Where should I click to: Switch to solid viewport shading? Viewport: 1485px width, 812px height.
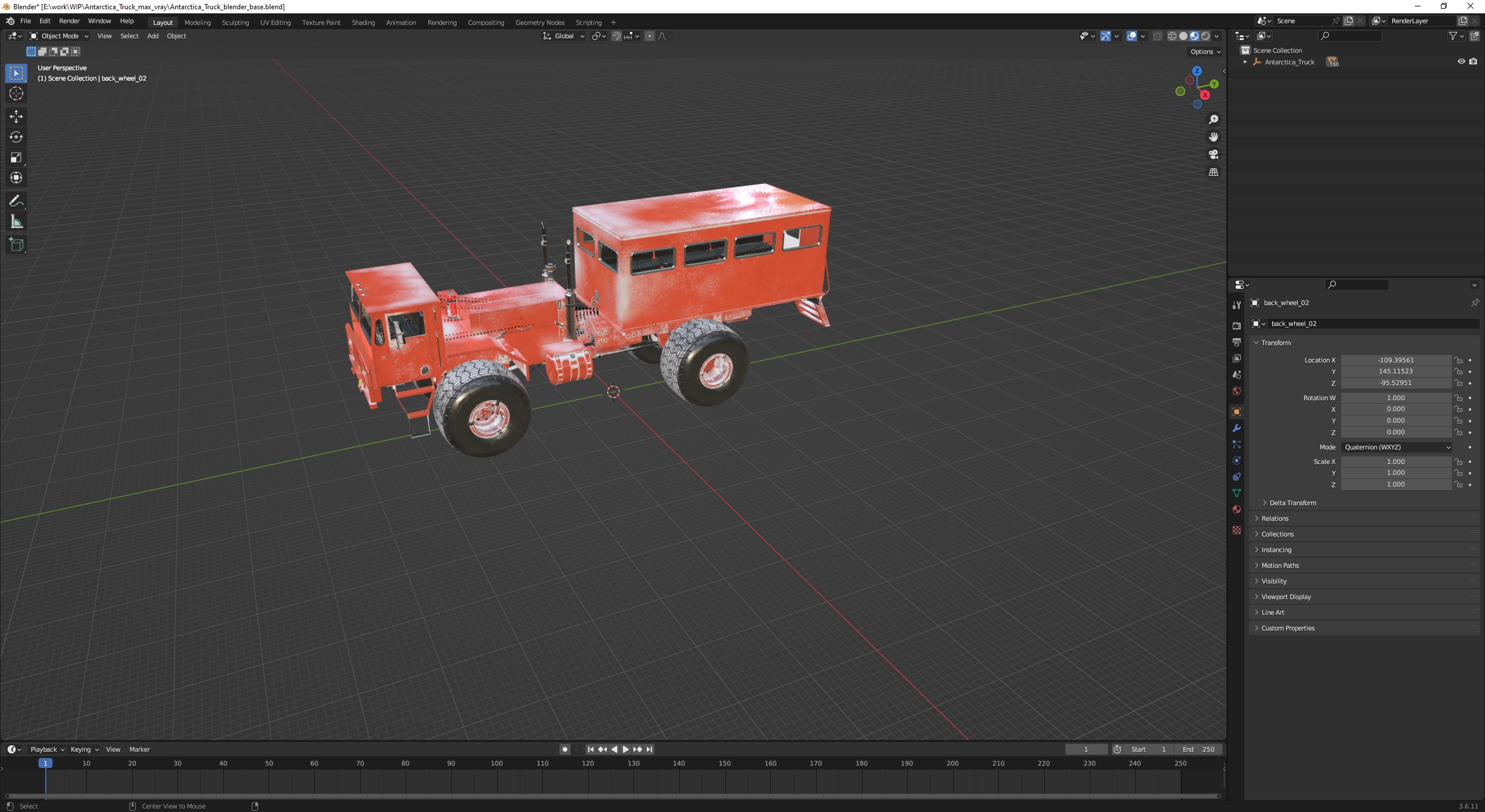click(x=1183, y=36)
